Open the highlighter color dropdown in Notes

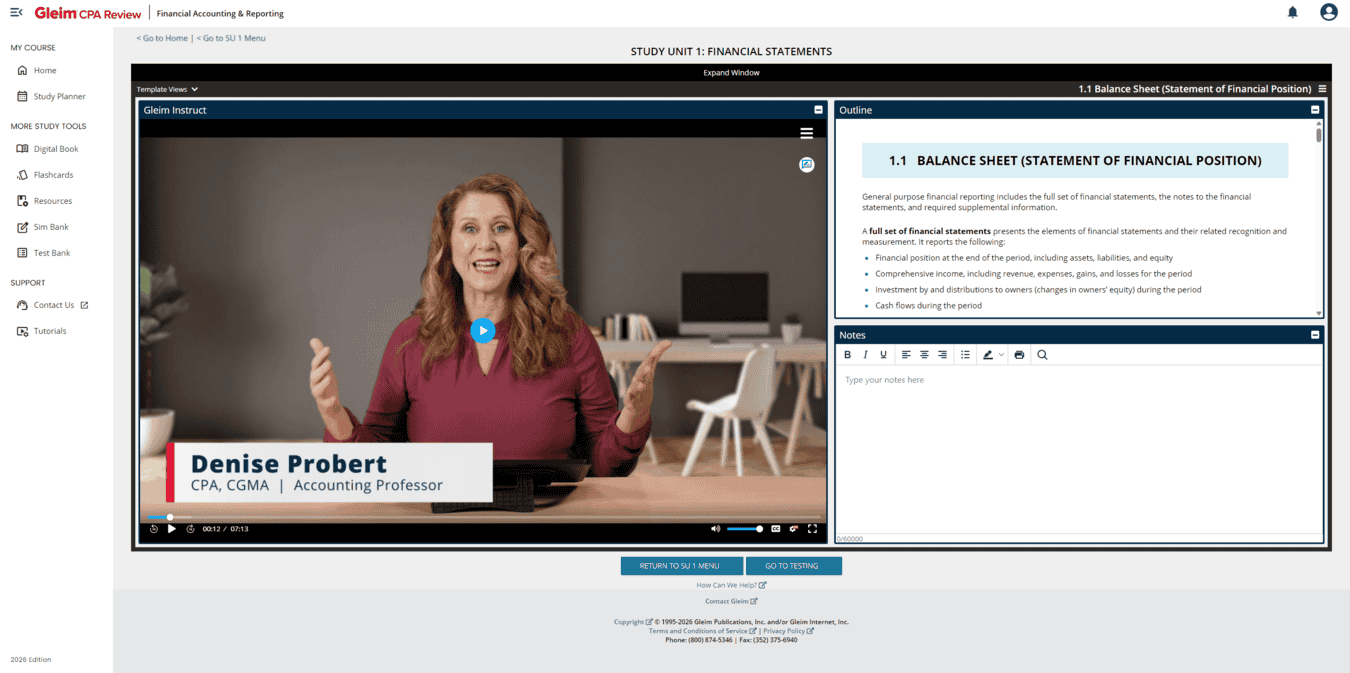pyautogui.click(x=1001, y=354)
